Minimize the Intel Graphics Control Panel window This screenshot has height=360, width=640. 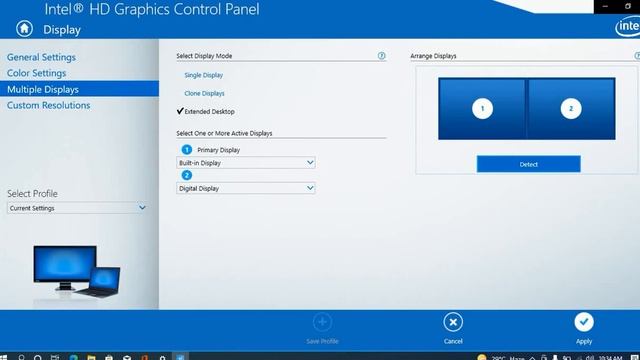pos(605,7)
